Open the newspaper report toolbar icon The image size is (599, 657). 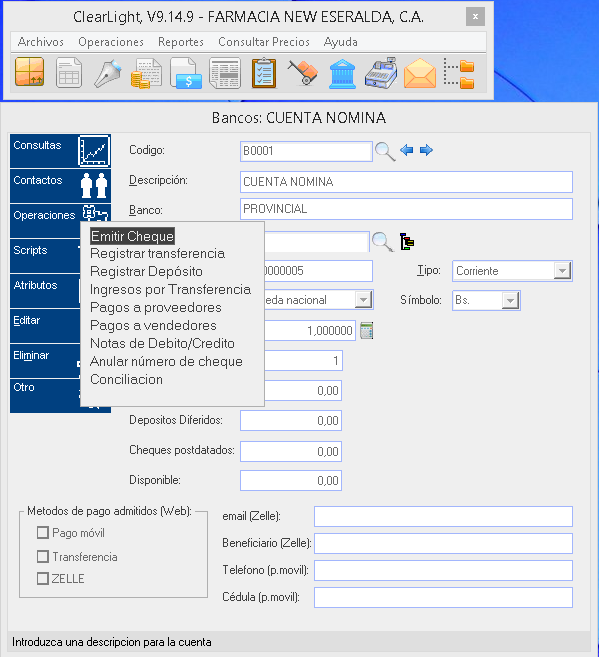pyautogui.click(x=225, y=73)
